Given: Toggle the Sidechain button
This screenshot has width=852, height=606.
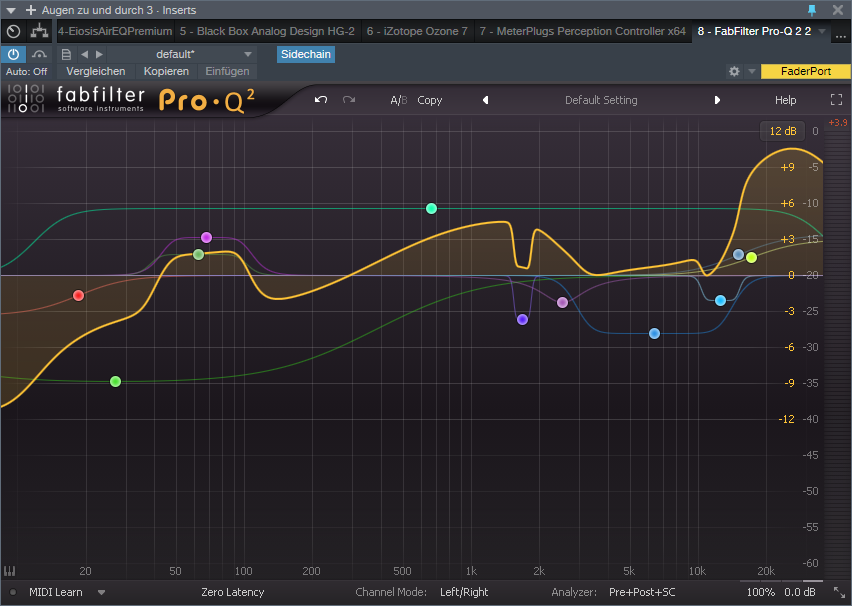Looking at the screenshot, I should click(x=305, y=54).
